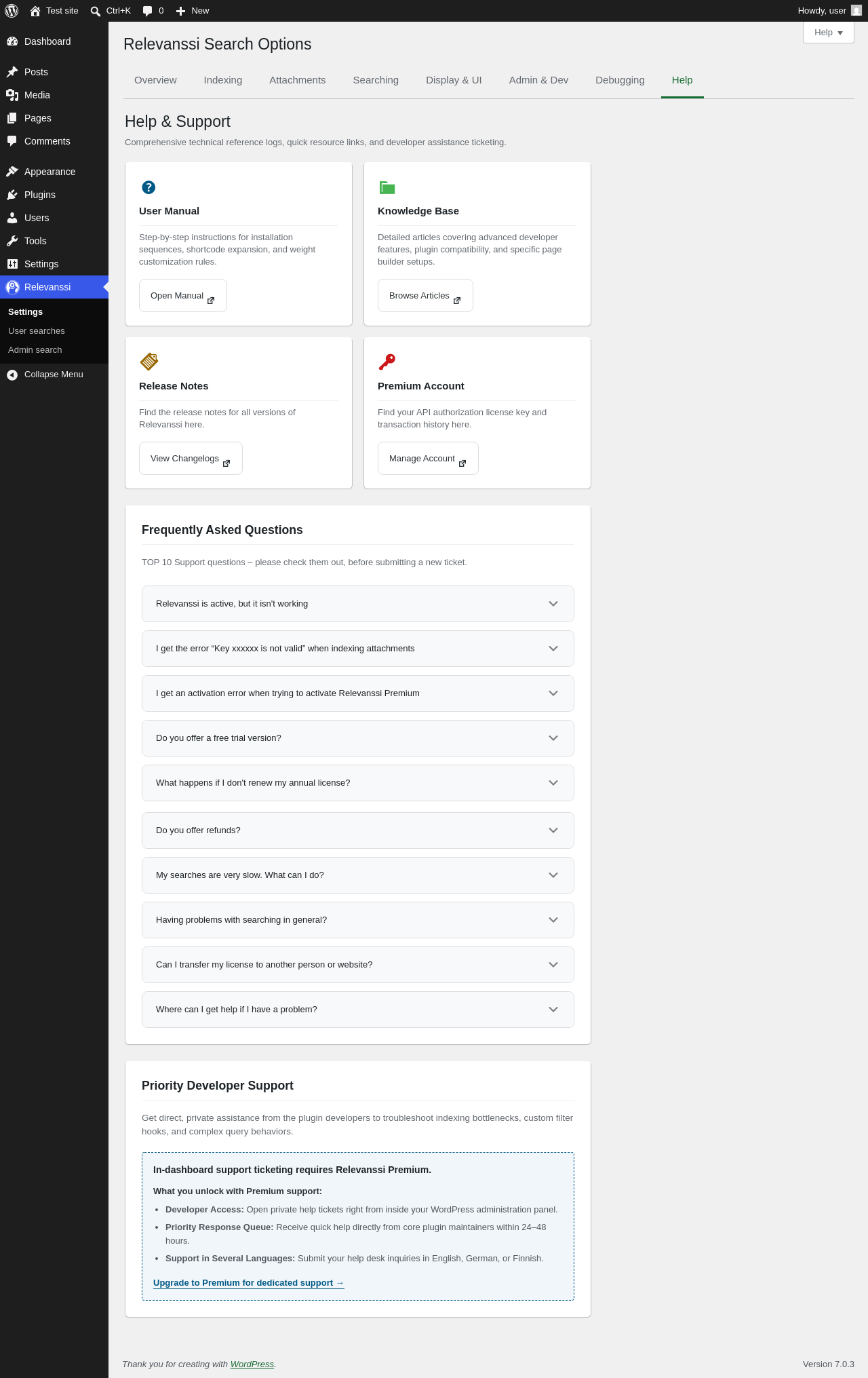868x1378 pixels.
Task: Click the Pages icon in sidebar
Action: [x=12, y=118]
